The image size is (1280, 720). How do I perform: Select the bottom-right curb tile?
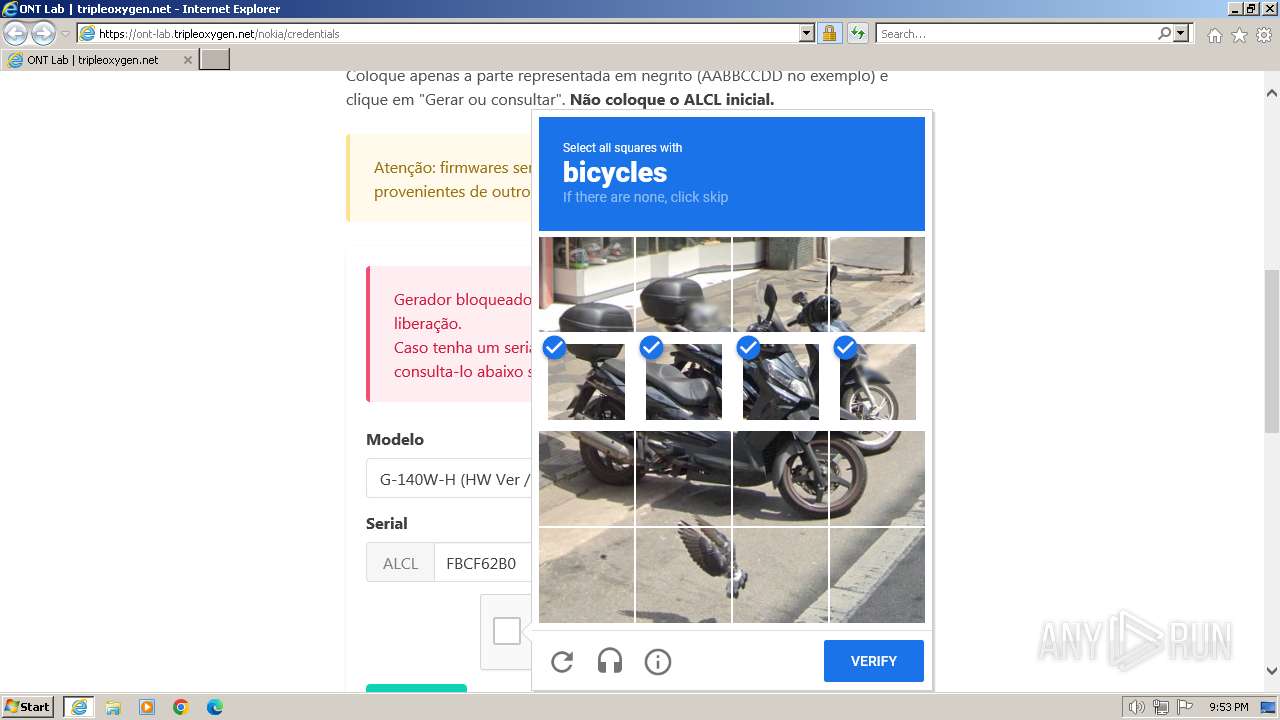(x=877, y=575)
